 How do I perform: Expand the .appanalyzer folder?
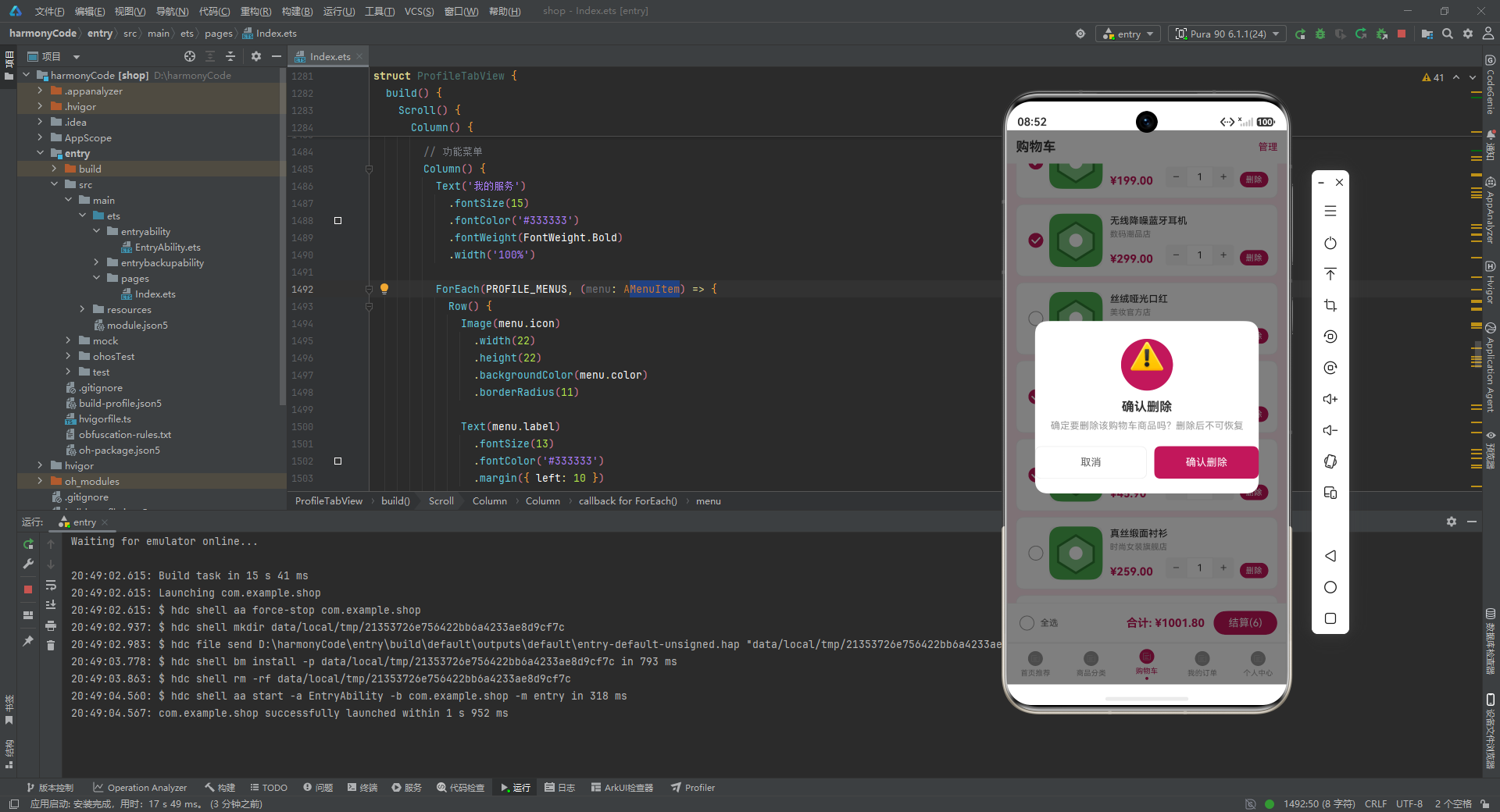tap(40, 91)
